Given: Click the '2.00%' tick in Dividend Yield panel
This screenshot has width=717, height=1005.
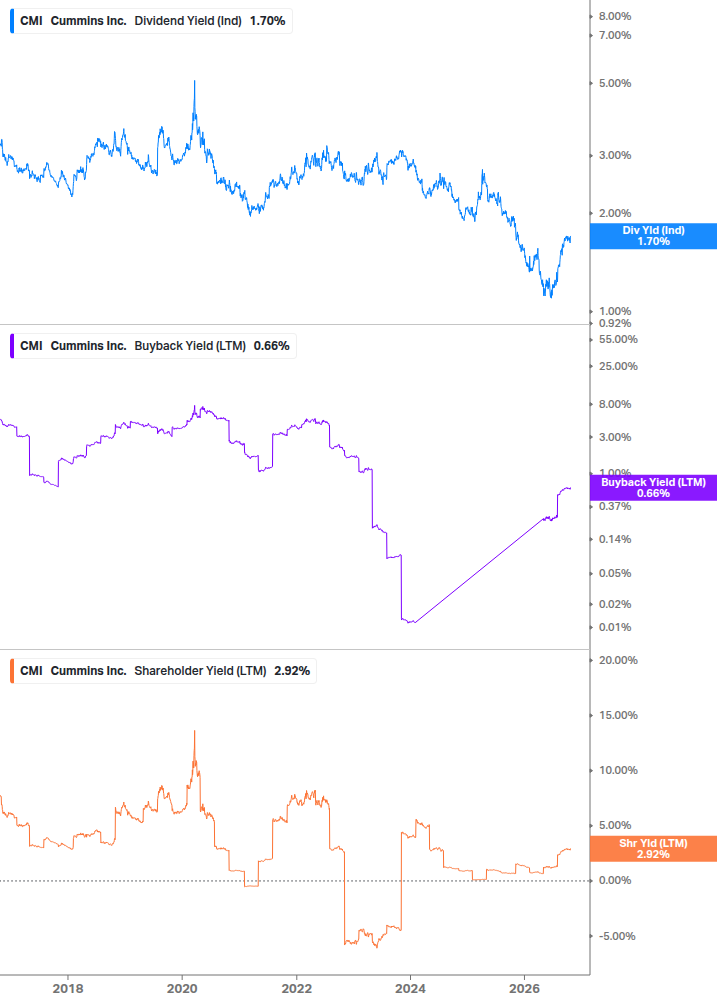Looking at the screenshot, I should 614,213.
